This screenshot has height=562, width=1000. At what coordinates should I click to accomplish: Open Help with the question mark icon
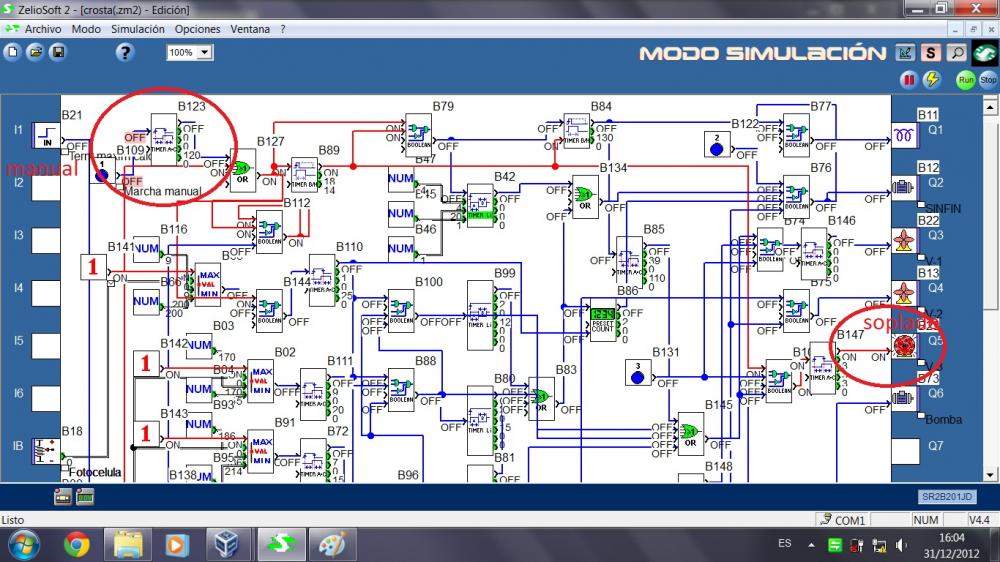coord(125,52)
